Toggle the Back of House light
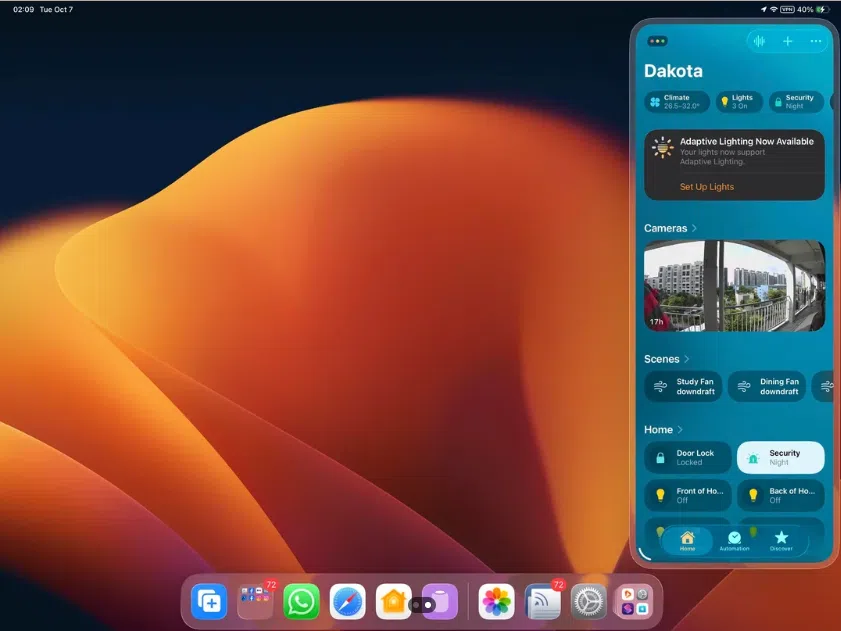This screenshot has height=631, width=841. pyautogui.click(x=780, y=495)
